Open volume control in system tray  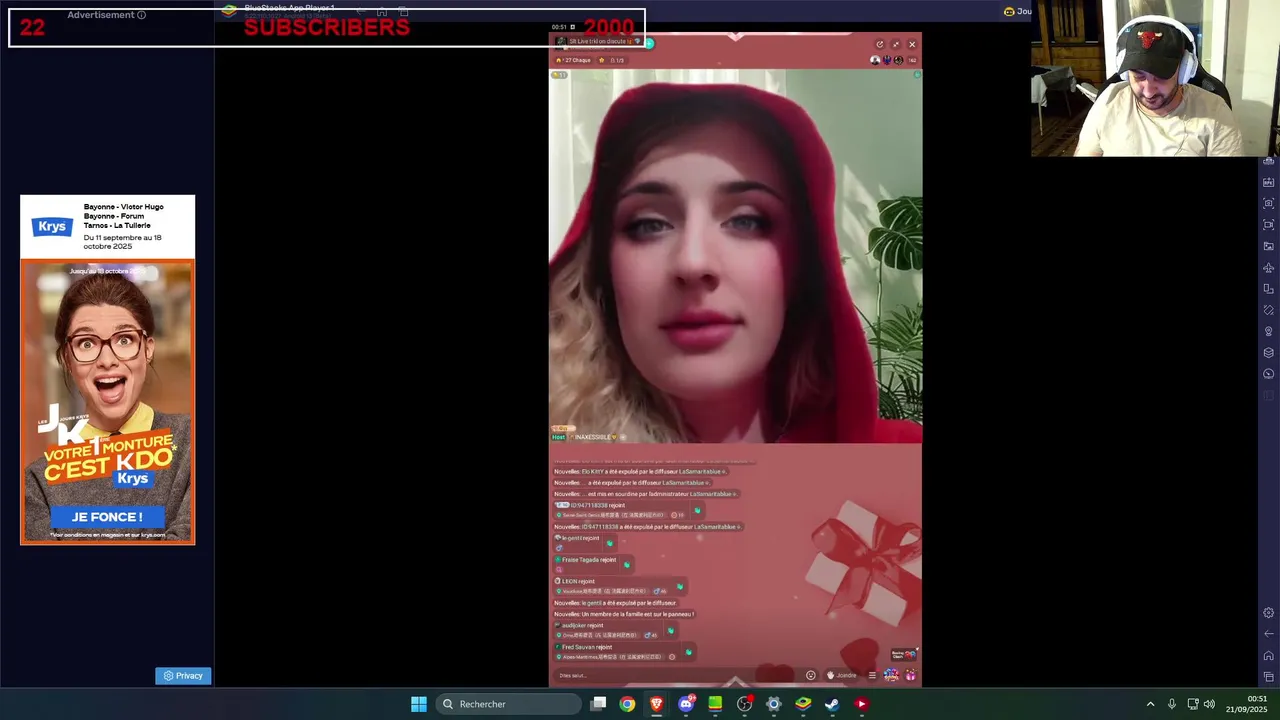pos(1209,704)
